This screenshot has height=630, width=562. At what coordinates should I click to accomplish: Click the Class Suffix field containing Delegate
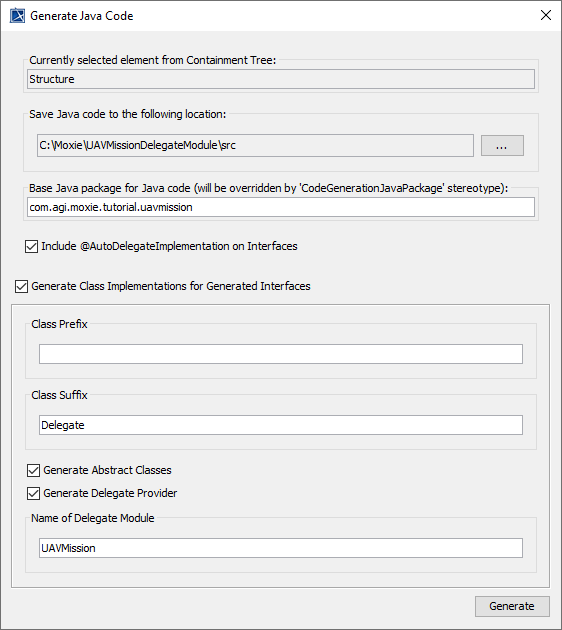tap(281, 425)
